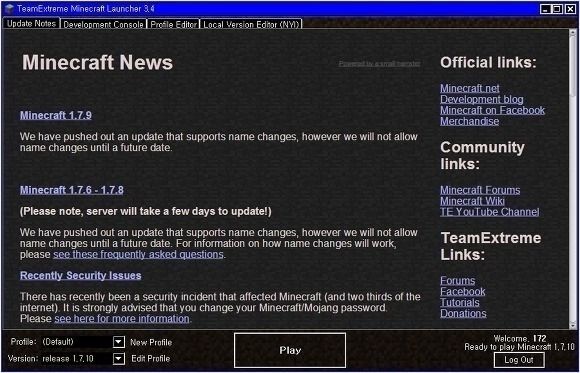Screen dimensions: 580x373
Task: Open the Recently Security Issues heading link
Action: (81, 276)
